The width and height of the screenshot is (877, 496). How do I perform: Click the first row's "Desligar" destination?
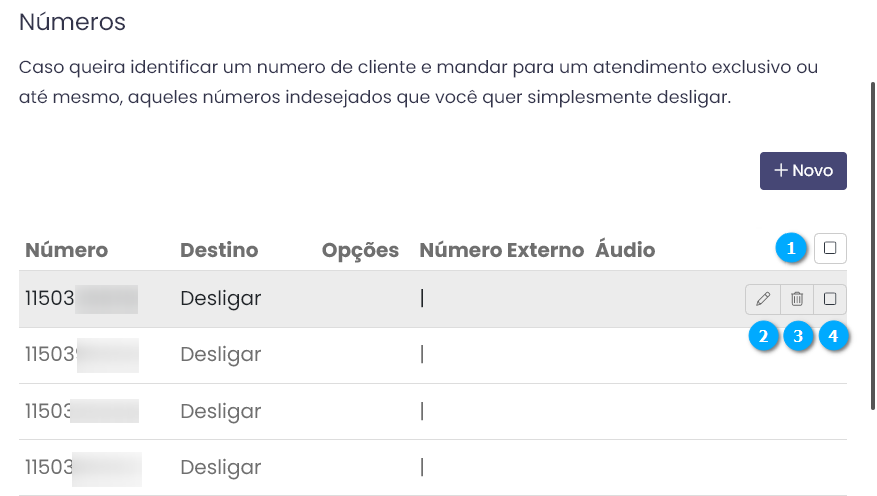click(220, 298)
